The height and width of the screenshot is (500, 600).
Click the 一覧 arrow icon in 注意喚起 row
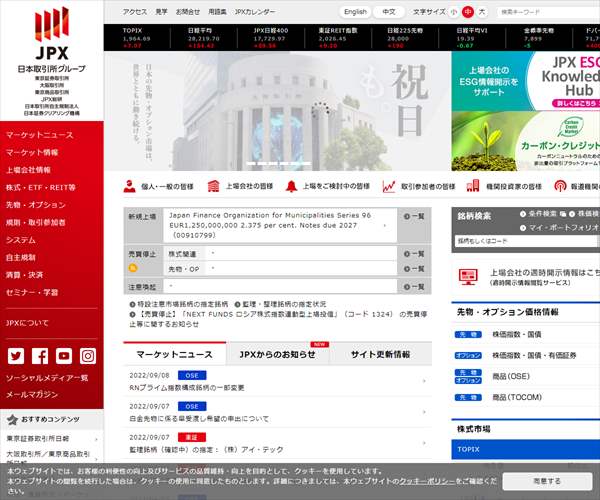[x=407, y=287]
